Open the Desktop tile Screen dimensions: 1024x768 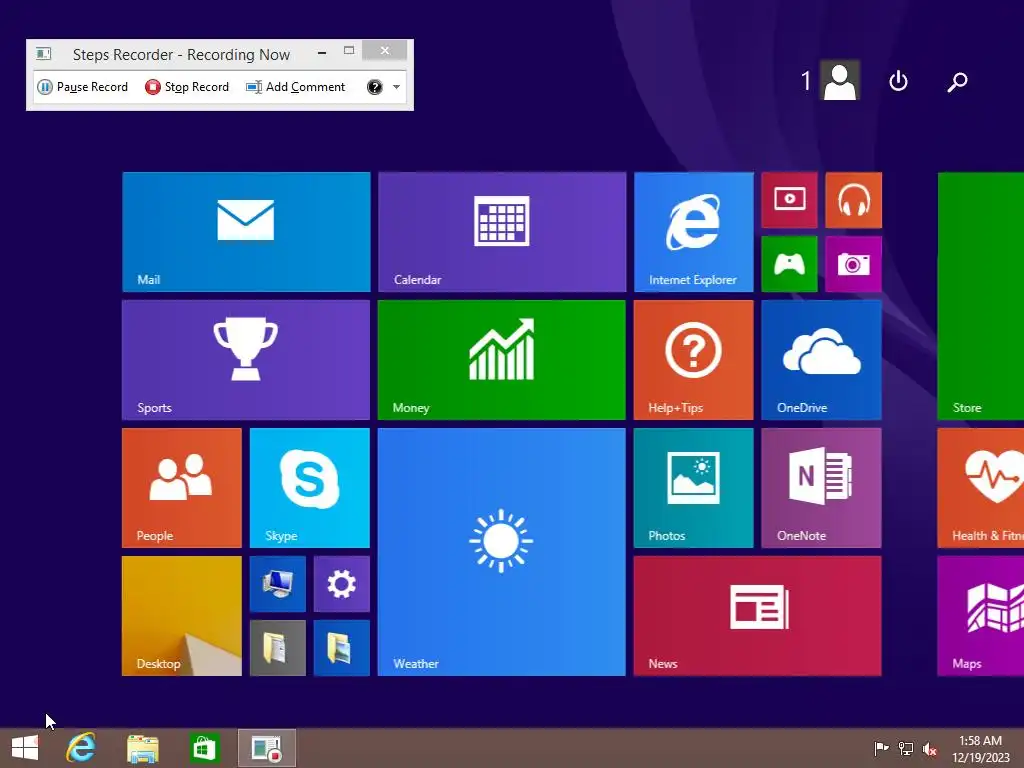(x=182, y=616)
